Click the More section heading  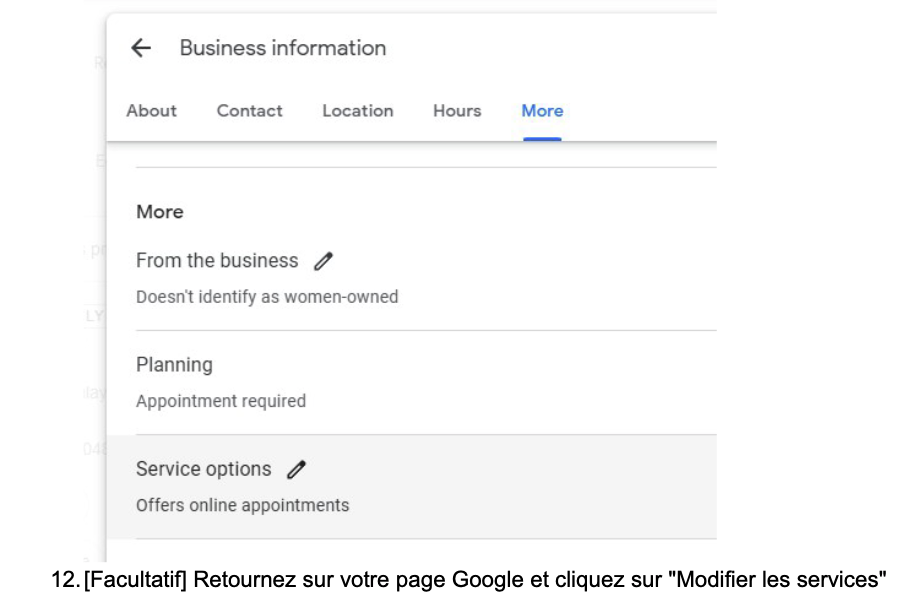tap(160, 212)
